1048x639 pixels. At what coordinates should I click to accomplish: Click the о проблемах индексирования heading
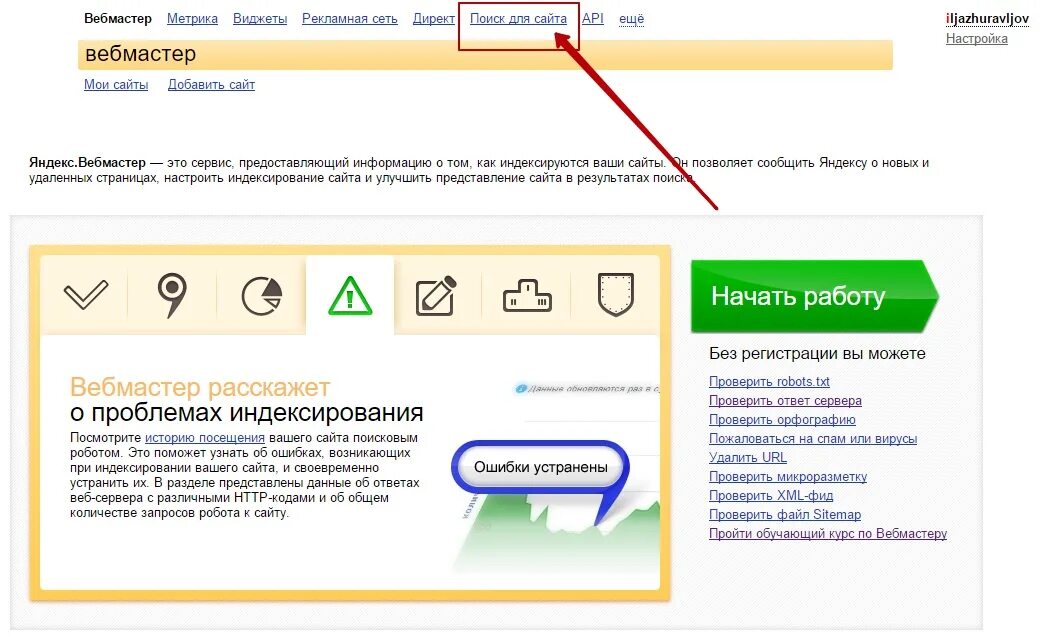point(247,413)
